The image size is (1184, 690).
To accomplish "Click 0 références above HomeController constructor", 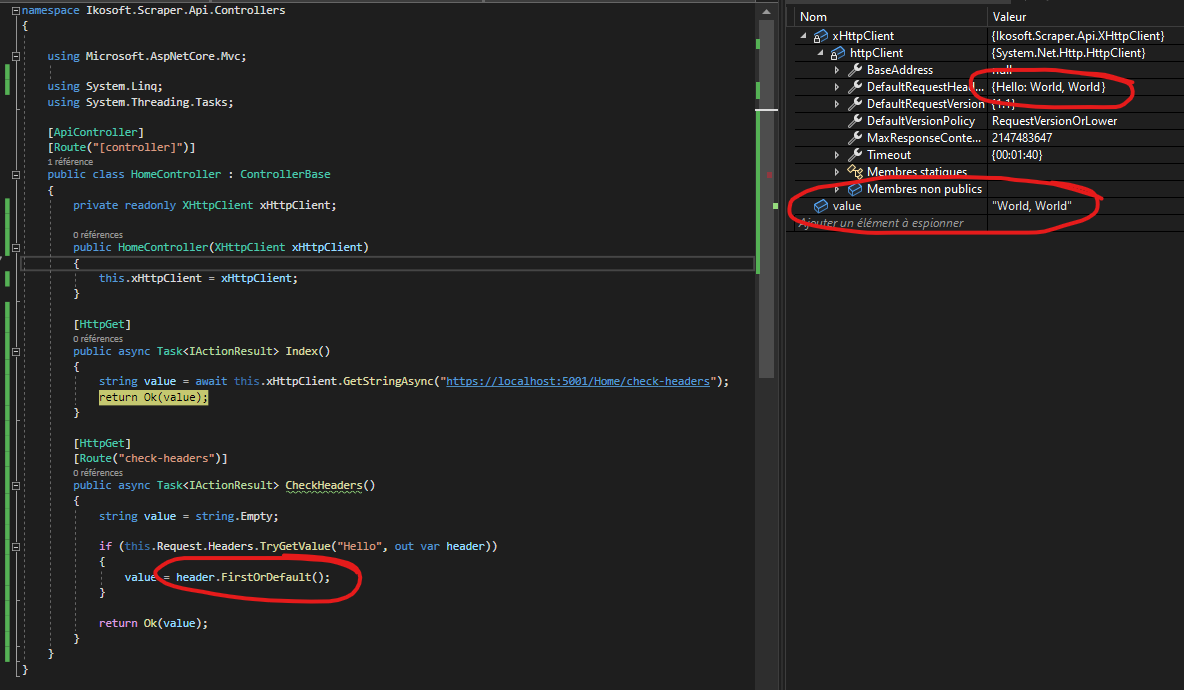I will tap(97, 235).
